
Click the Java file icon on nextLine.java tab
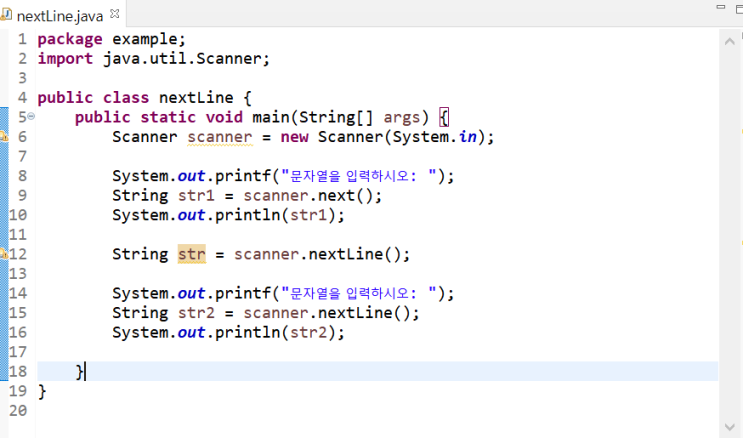point(6,14)
